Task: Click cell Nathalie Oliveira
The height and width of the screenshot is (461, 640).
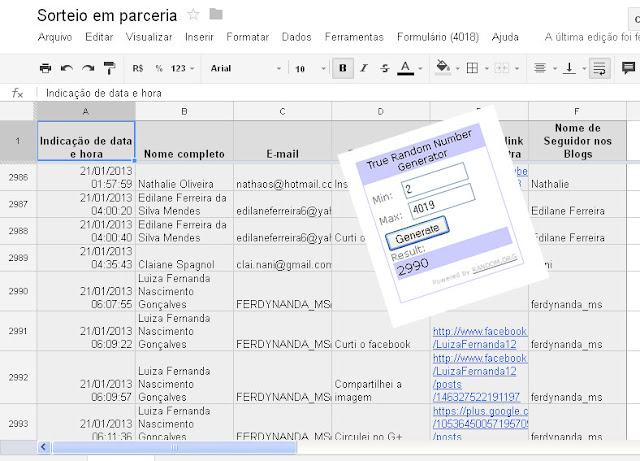Action: click(184, 177)
